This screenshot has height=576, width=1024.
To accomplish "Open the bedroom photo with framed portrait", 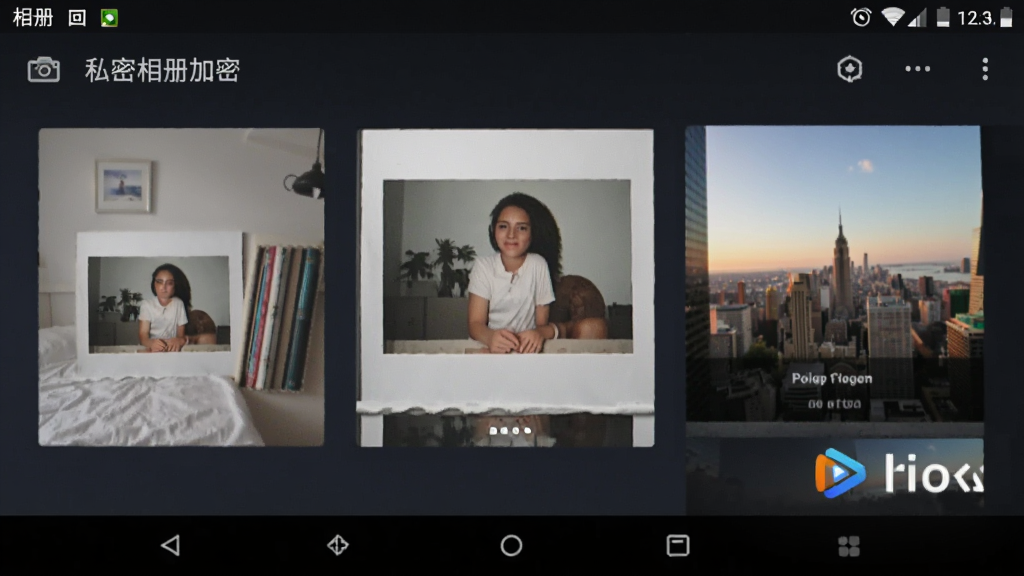I will (x=181, y=287).
